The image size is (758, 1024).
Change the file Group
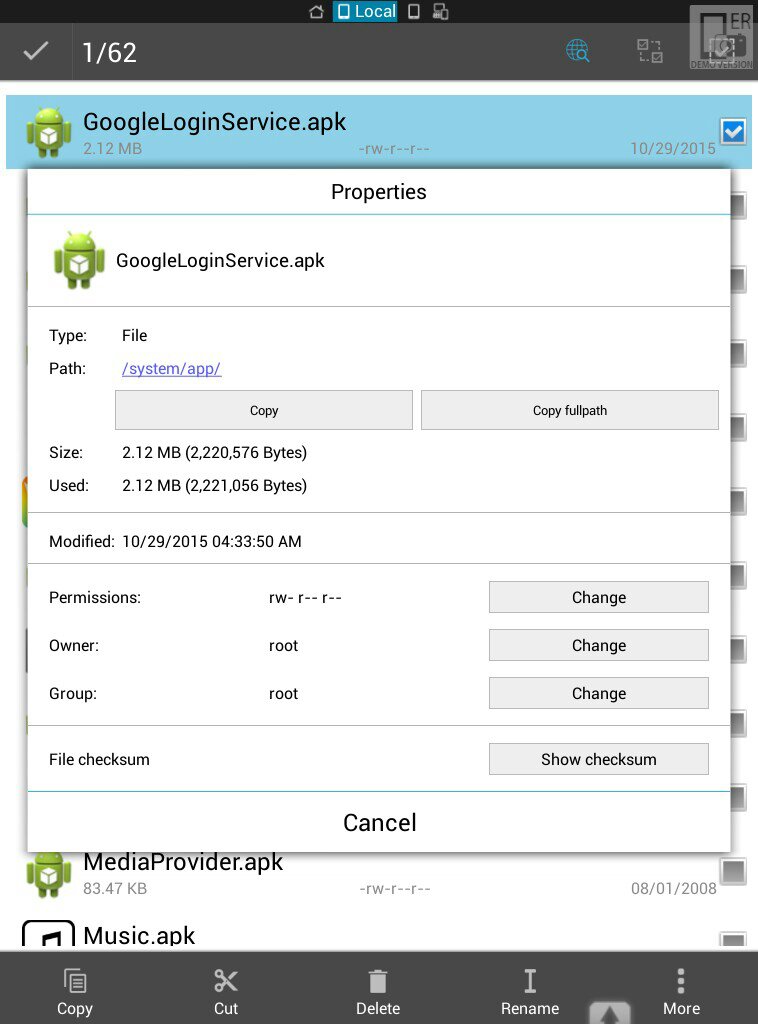(x=599, y=693)
